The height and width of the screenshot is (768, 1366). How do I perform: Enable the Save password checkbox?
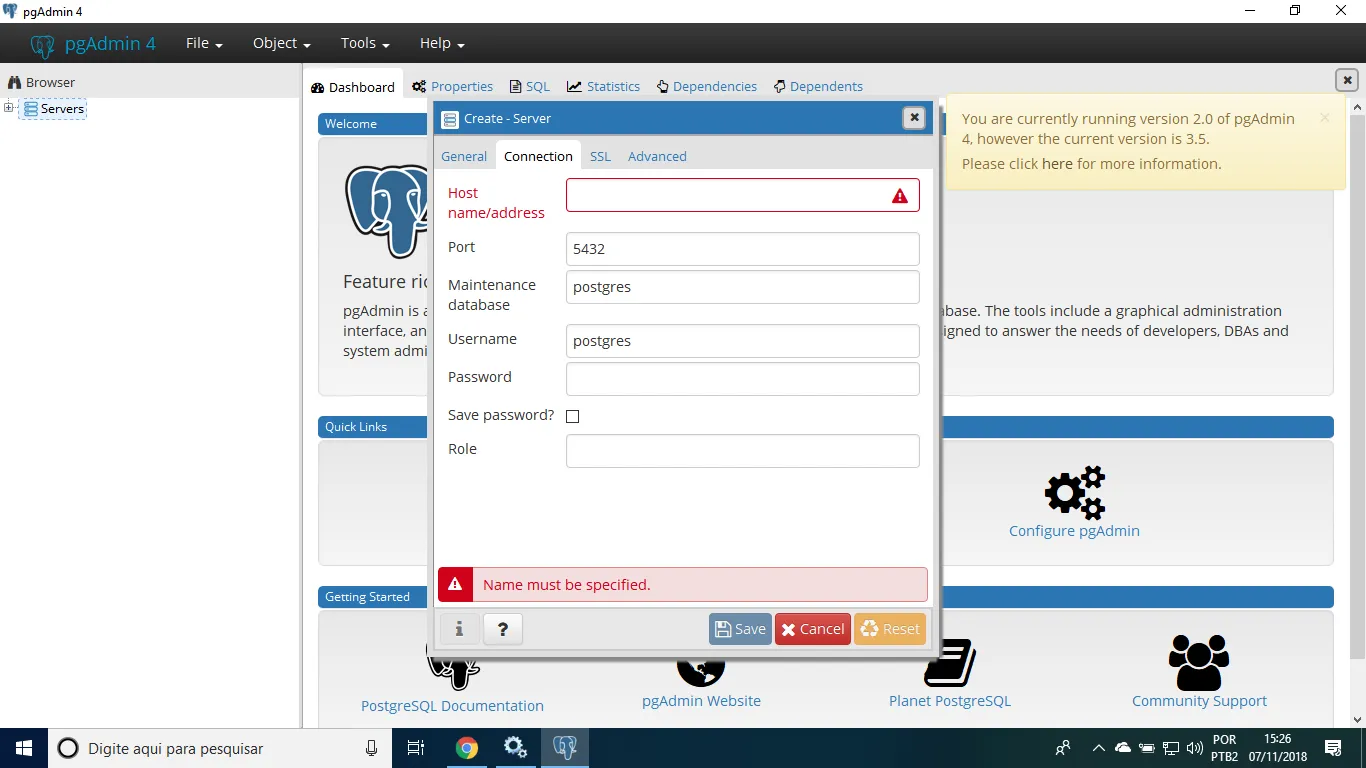pyautogui.click(x=573, y=416)
